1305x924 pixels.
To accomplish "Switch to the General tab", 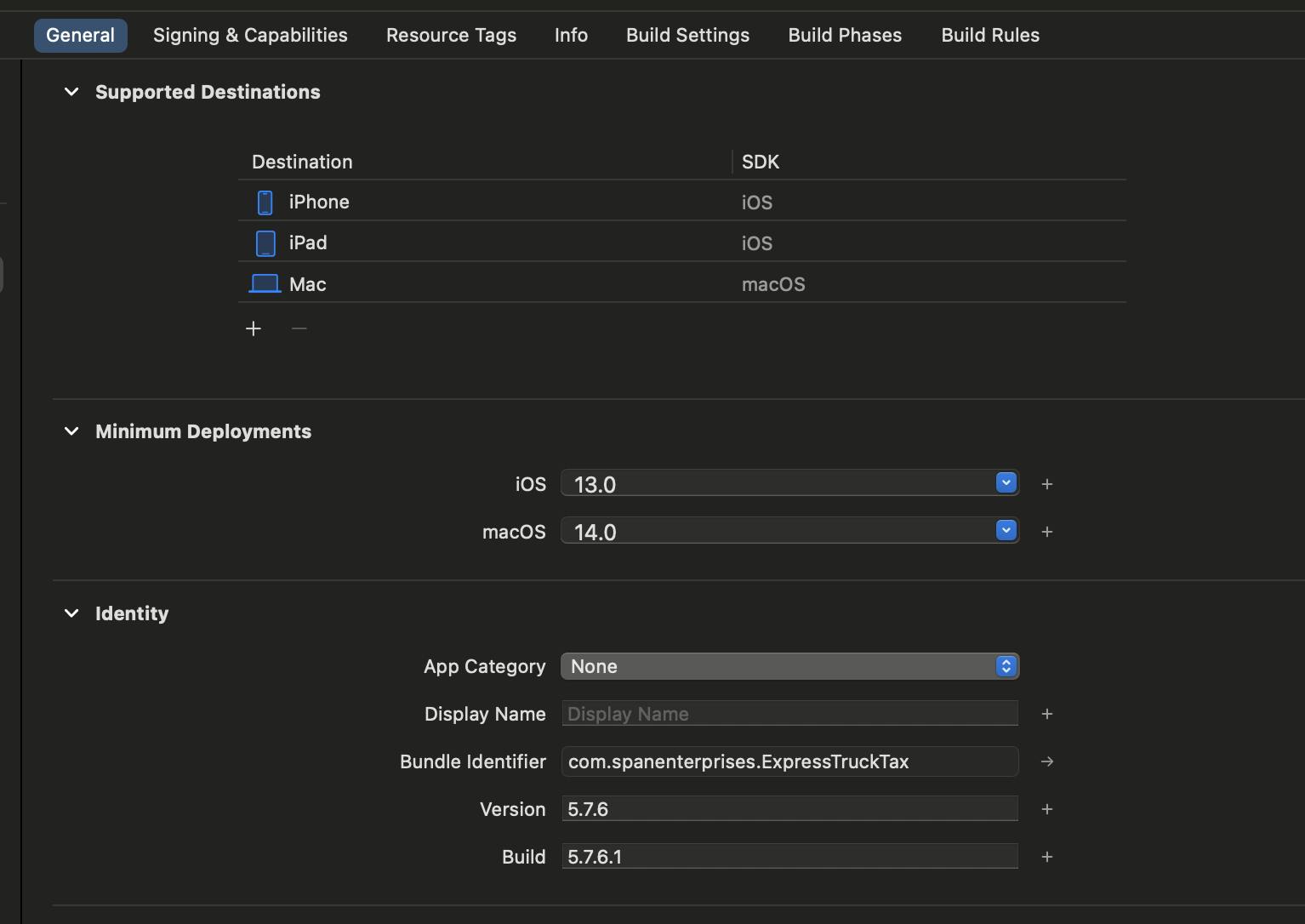I will 80,36.
